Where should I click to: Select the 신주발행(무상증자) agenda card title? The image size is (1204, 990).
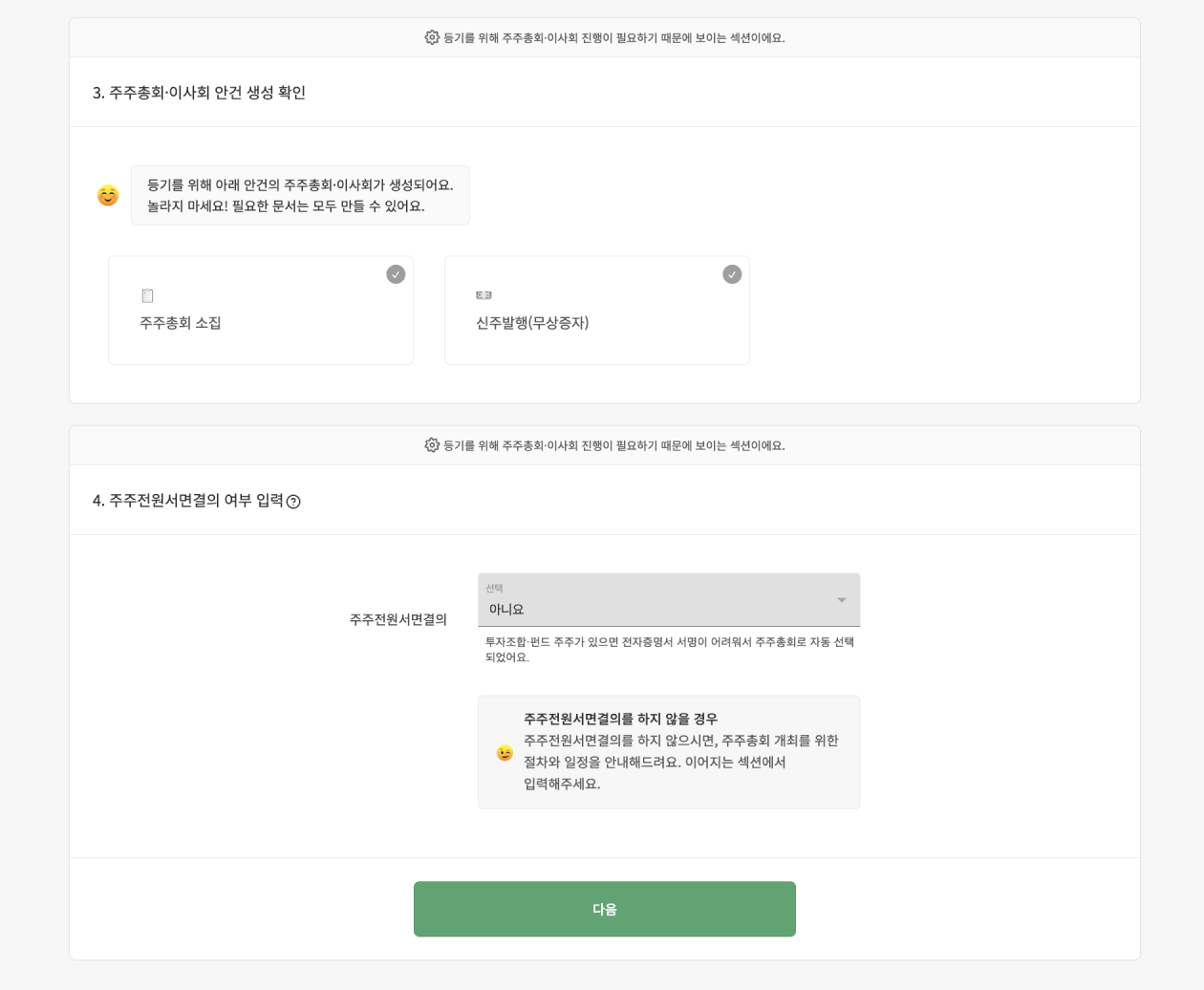click(532, 323)
